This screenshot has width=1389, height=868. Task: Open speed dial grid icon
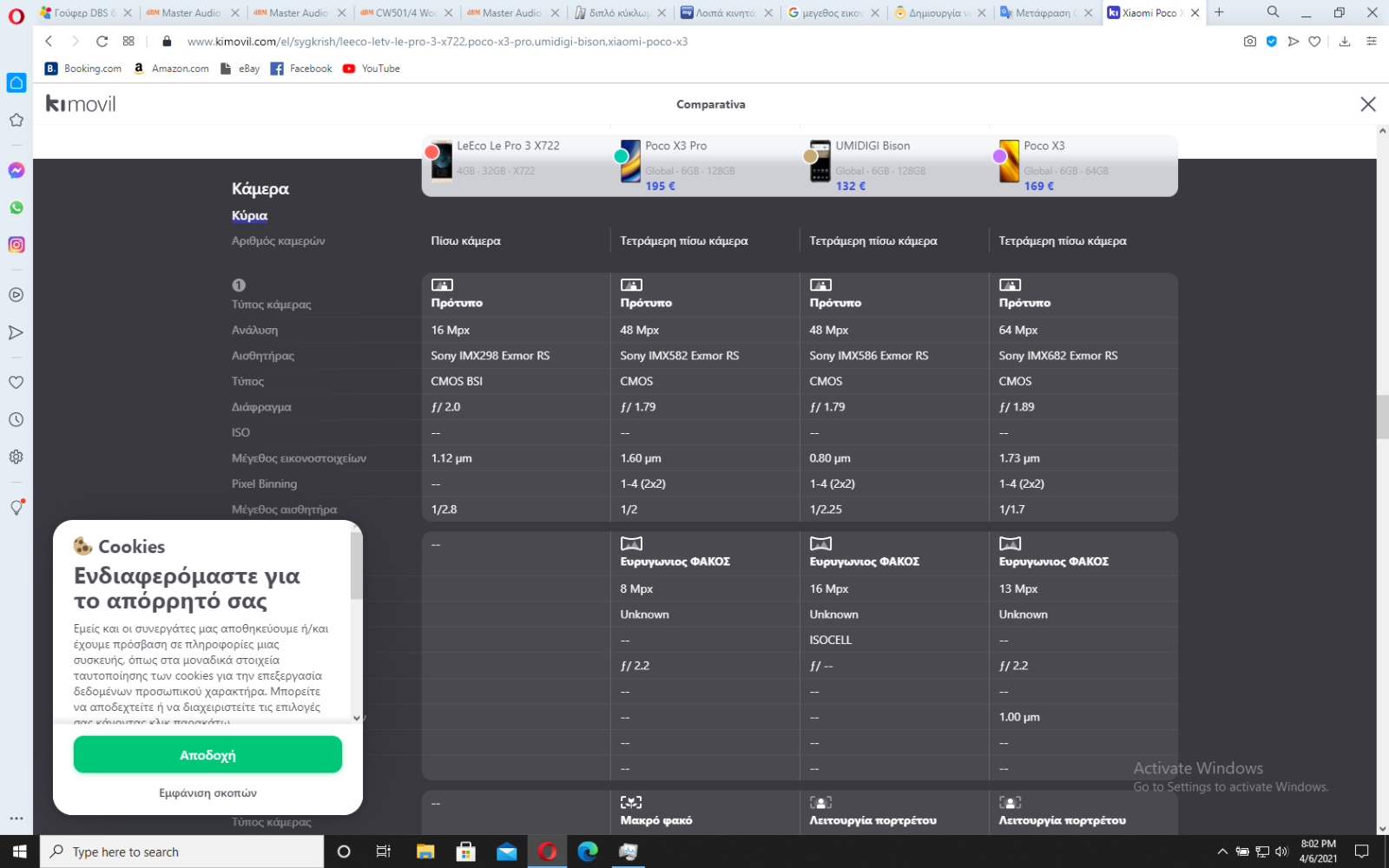pyautogui.click(x=128, y=41)
